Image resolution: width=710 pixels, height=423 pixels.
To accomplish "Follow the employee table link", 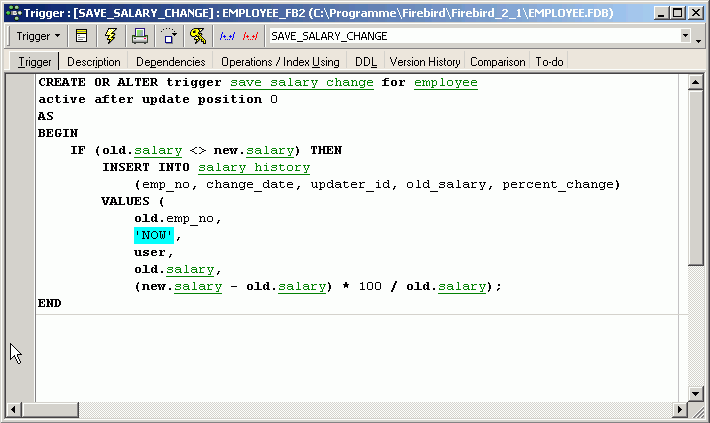I will [x=446, y=83].
